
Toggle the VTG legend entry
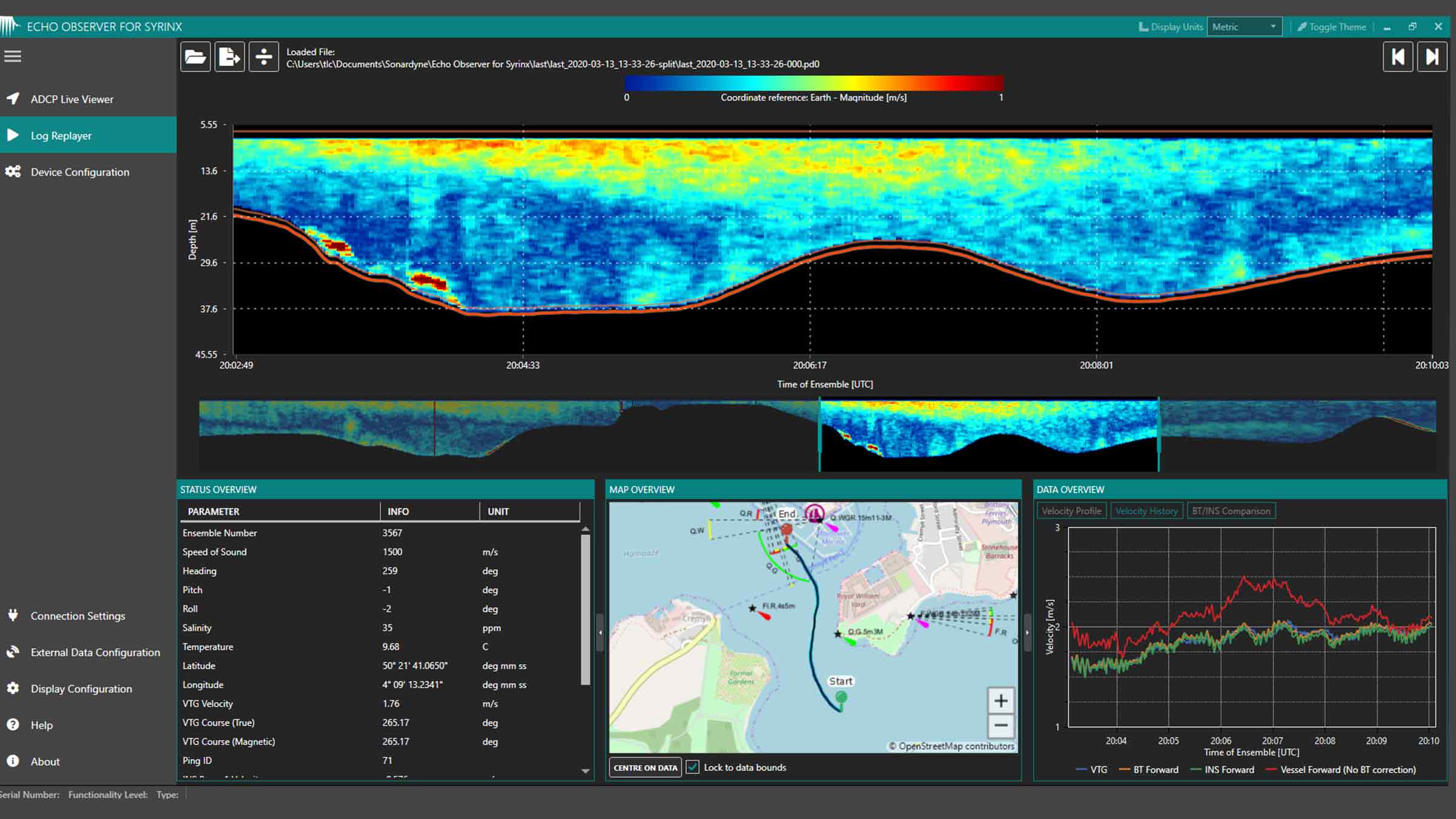(x=1091, y=769)
